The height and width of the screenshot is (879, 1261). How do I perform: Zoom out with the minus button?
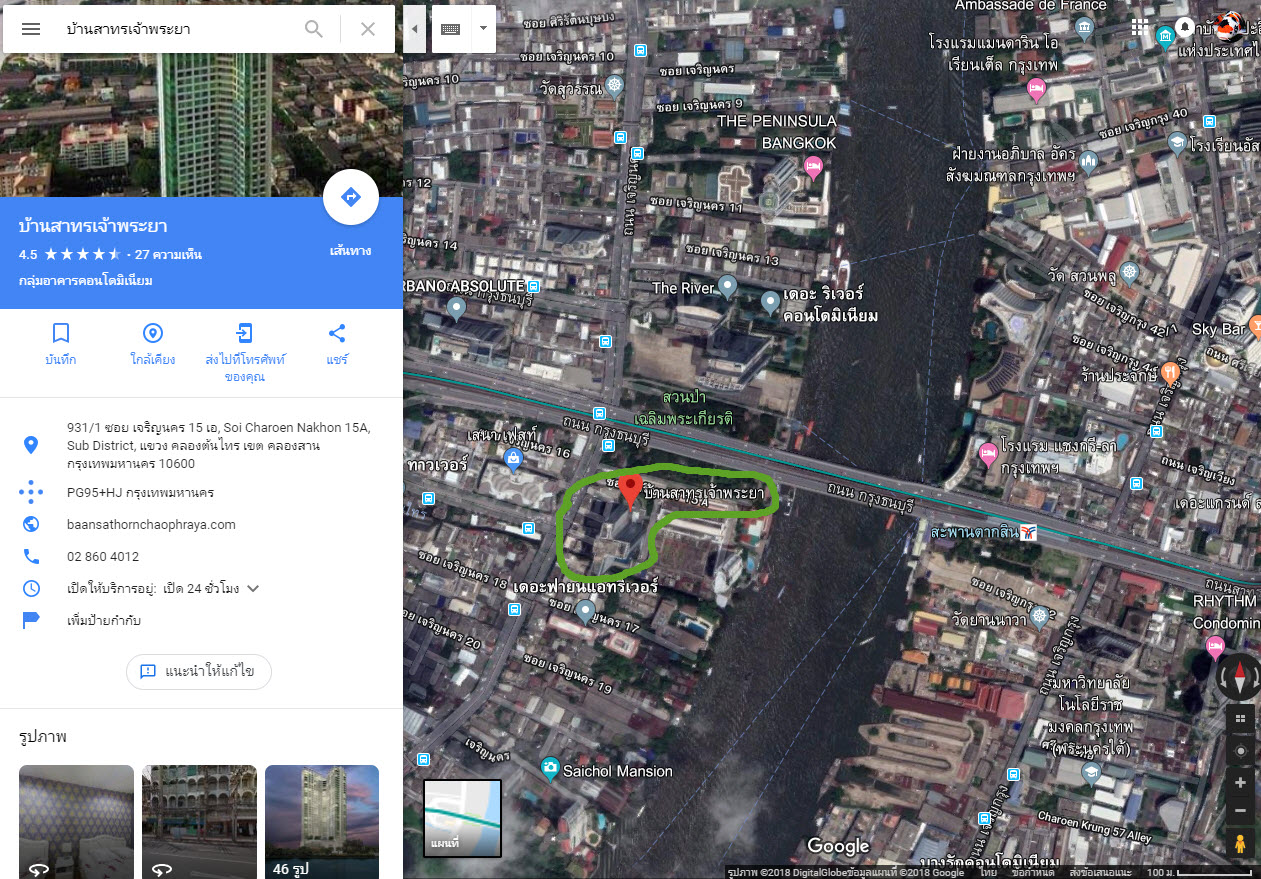[x=1240, y=810]
